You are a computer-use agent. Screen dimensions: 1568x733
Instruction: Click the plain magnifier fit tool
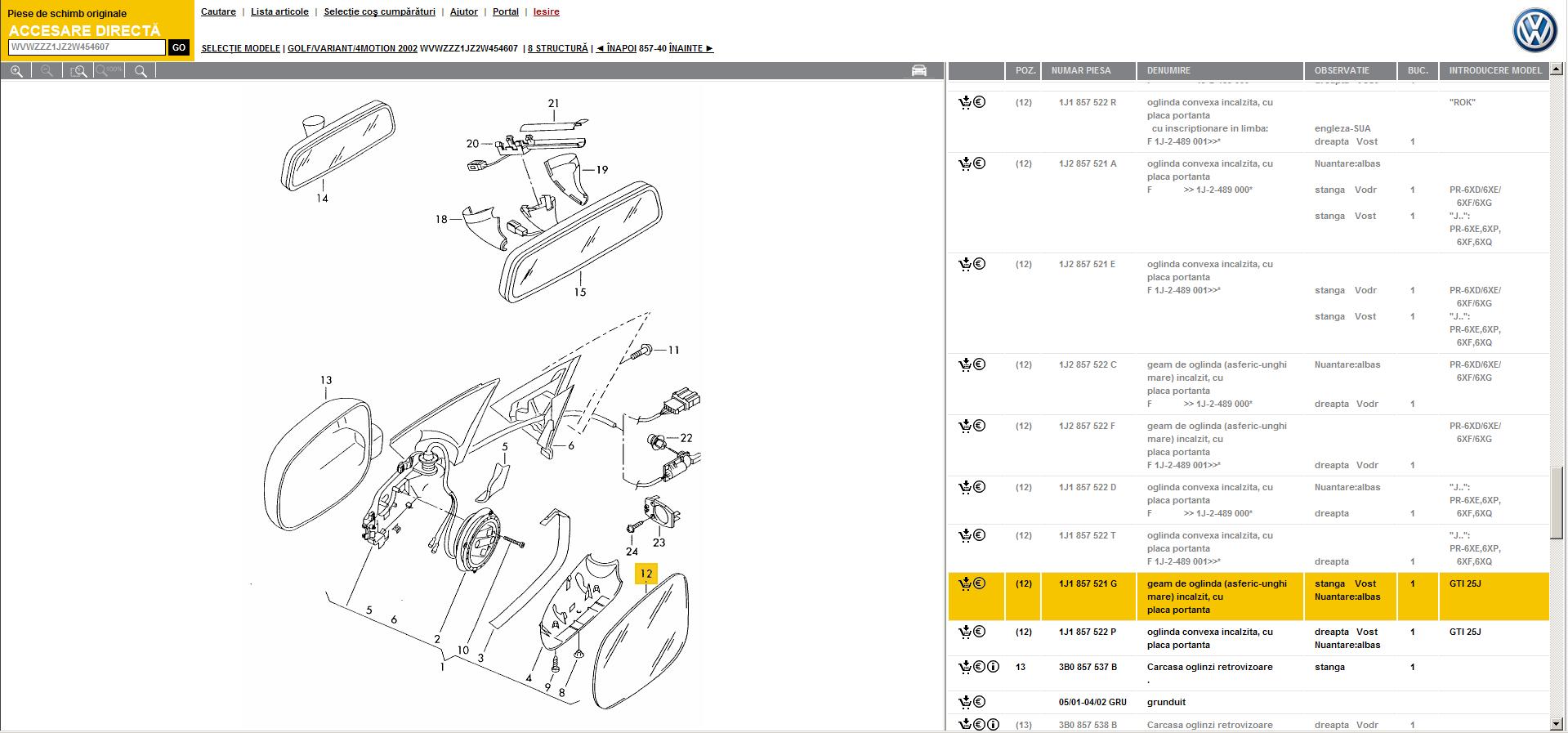point(141,71)
